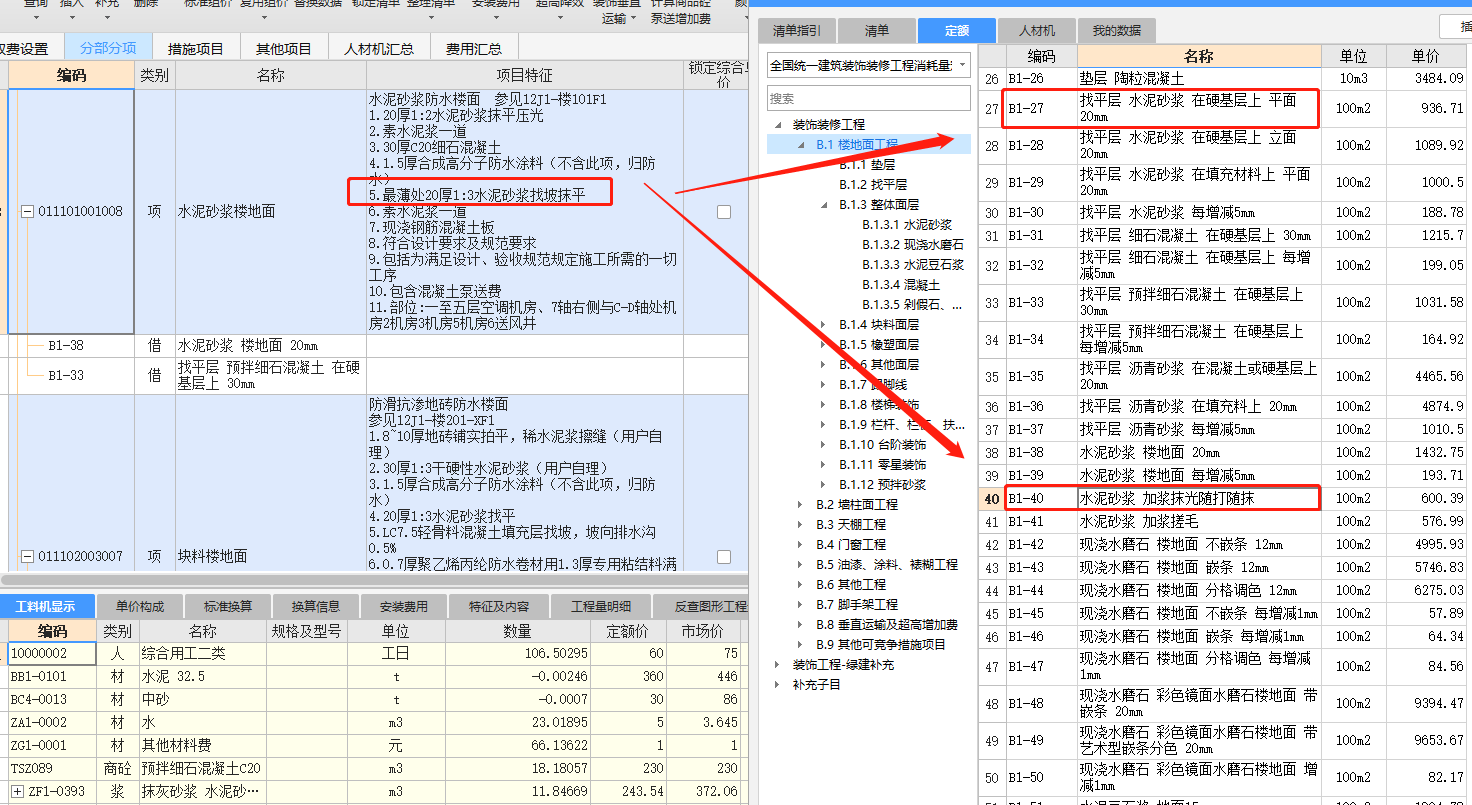
Task: Select B.1.3.2 现浇水磨石 tree item
Action: pos(913,245)
